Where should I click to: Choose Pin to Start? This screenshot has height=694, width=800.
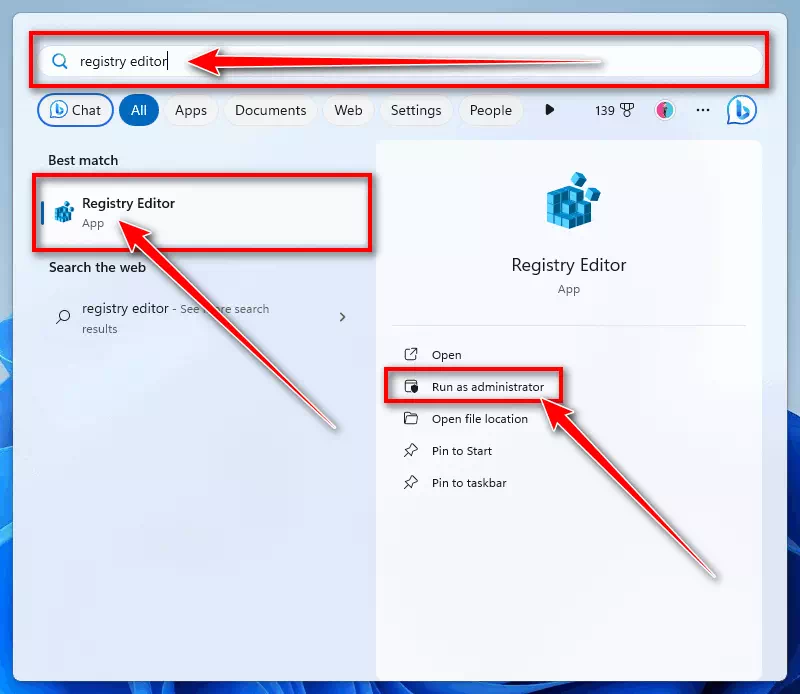[x=462, y=451]
